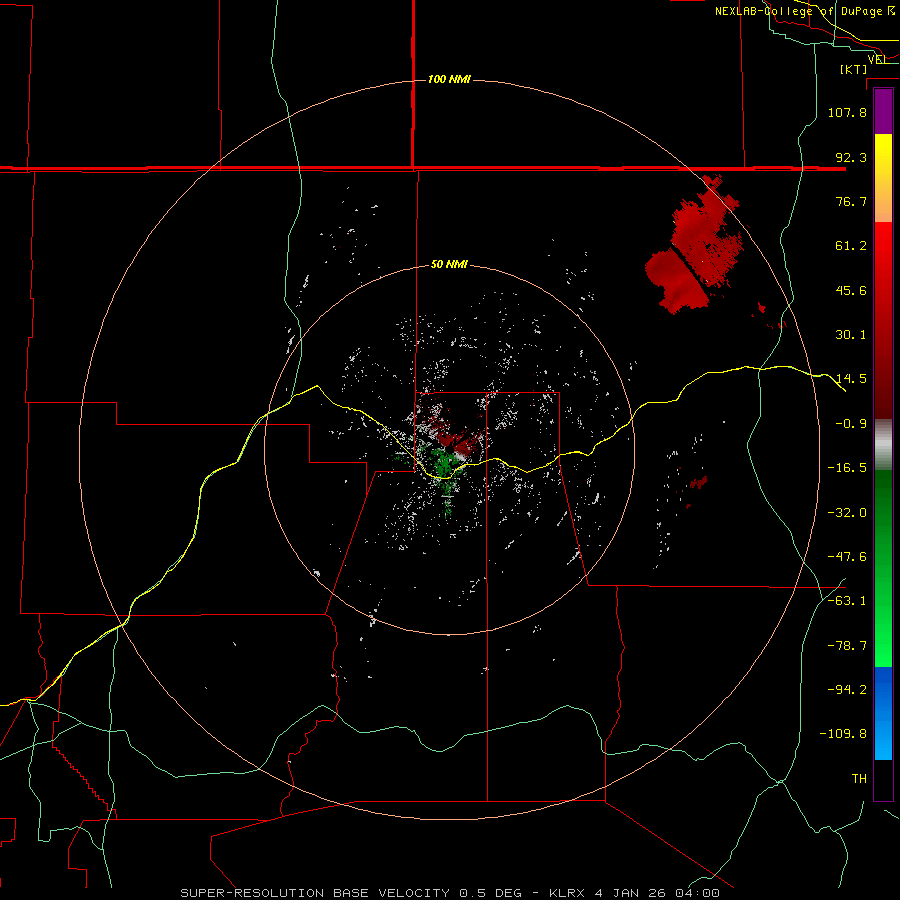This screenshot has height=900, width=900.
Task: Click the blue segment of the color bar
Action: pyautogui.click(x=883, y=713)
